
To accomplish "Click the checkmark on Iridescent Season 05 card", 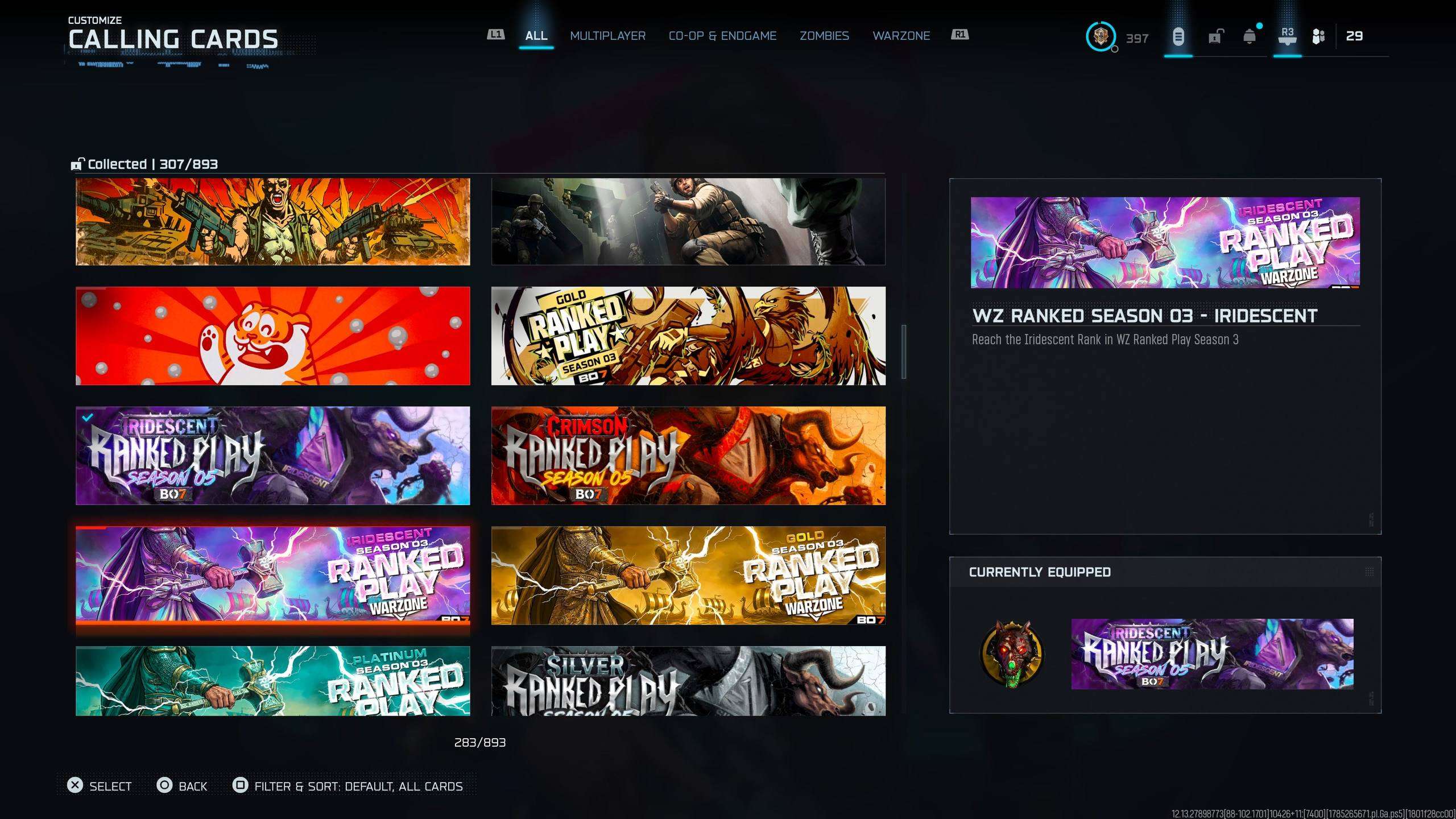I will click(87, 417).
